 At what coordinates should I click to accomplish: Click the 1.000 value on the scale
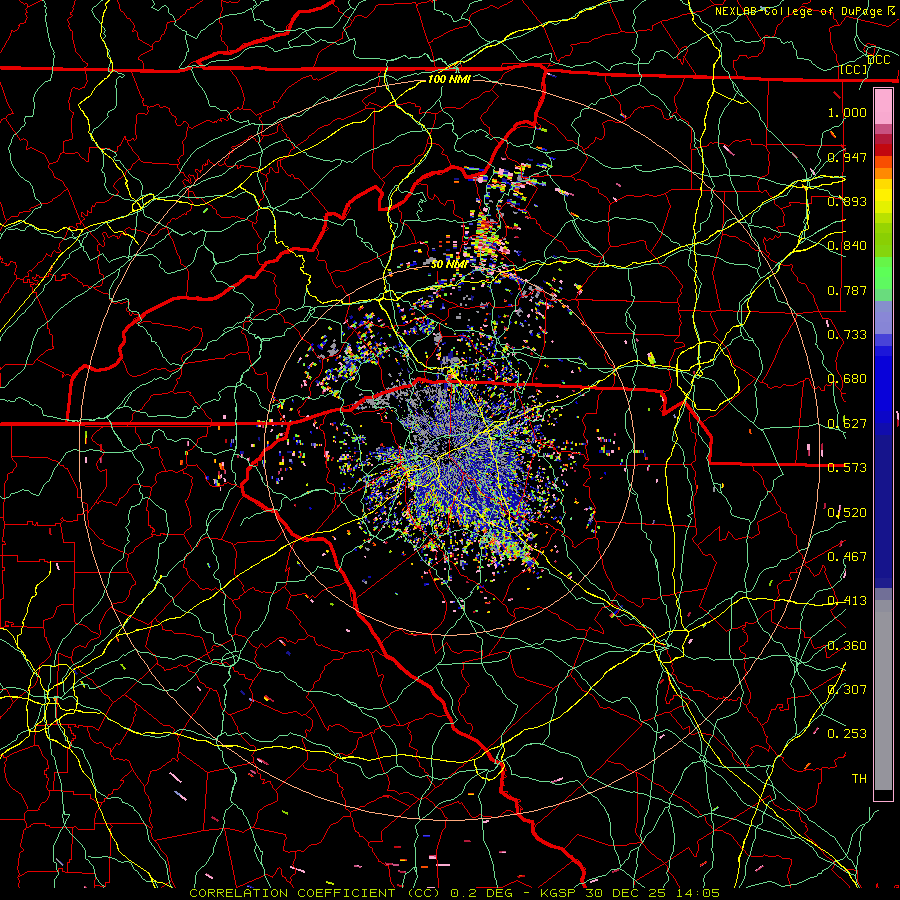[x=847, y=112]
